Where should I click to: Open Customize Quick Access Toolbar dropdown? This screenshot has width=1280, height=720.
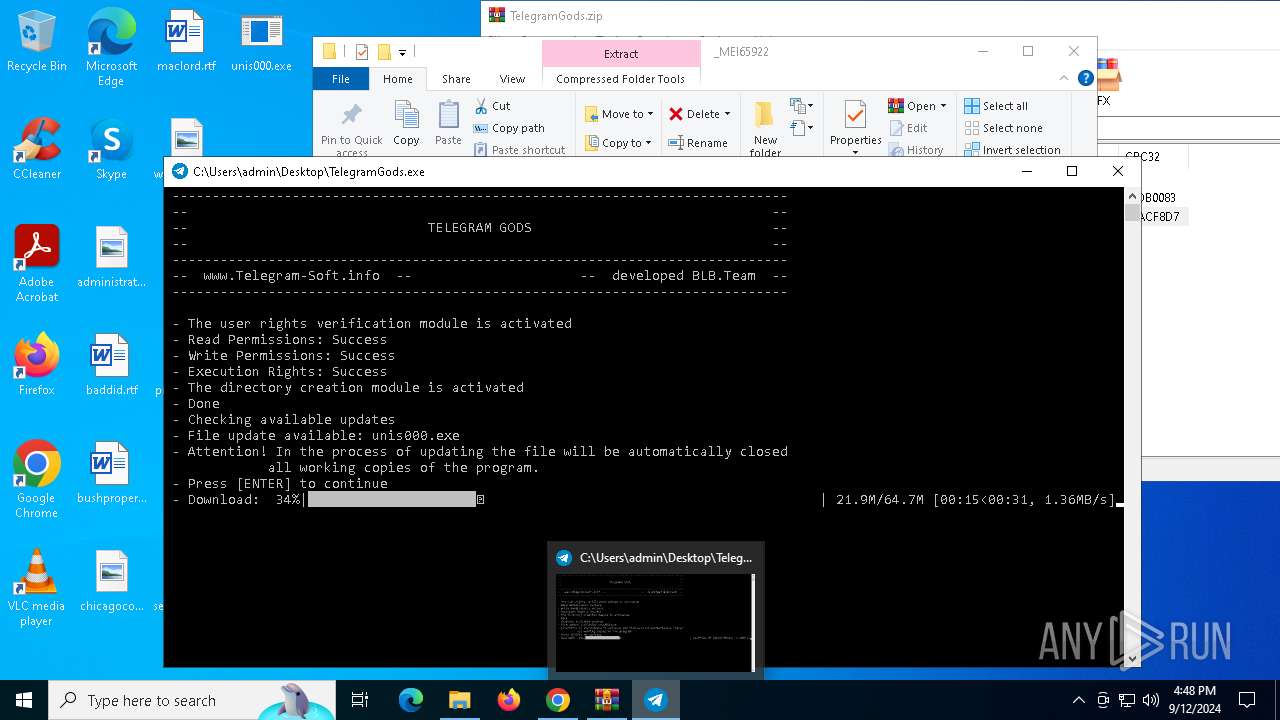(402, 52)
